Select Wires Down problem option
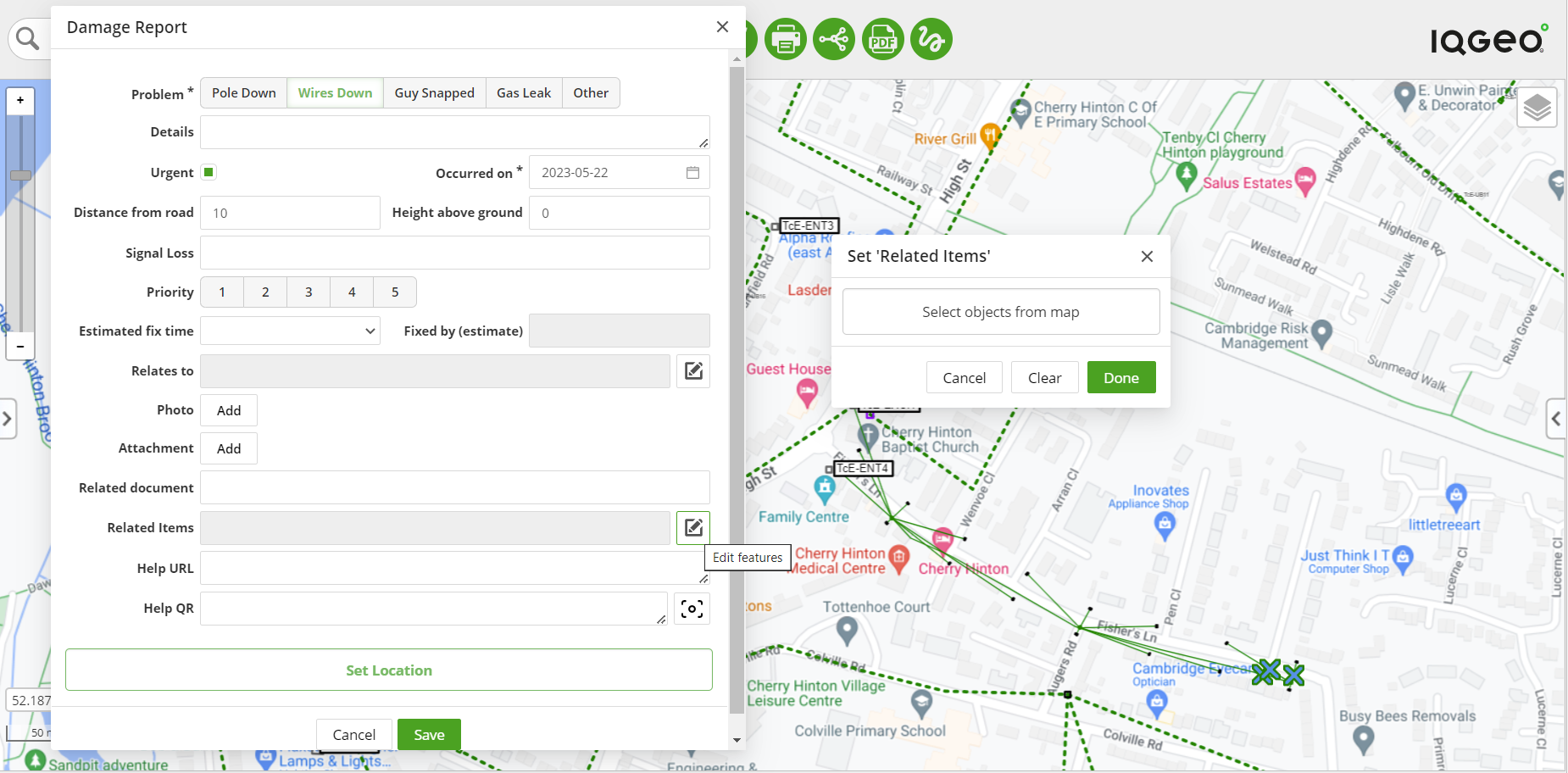 (x=335, y=93)
